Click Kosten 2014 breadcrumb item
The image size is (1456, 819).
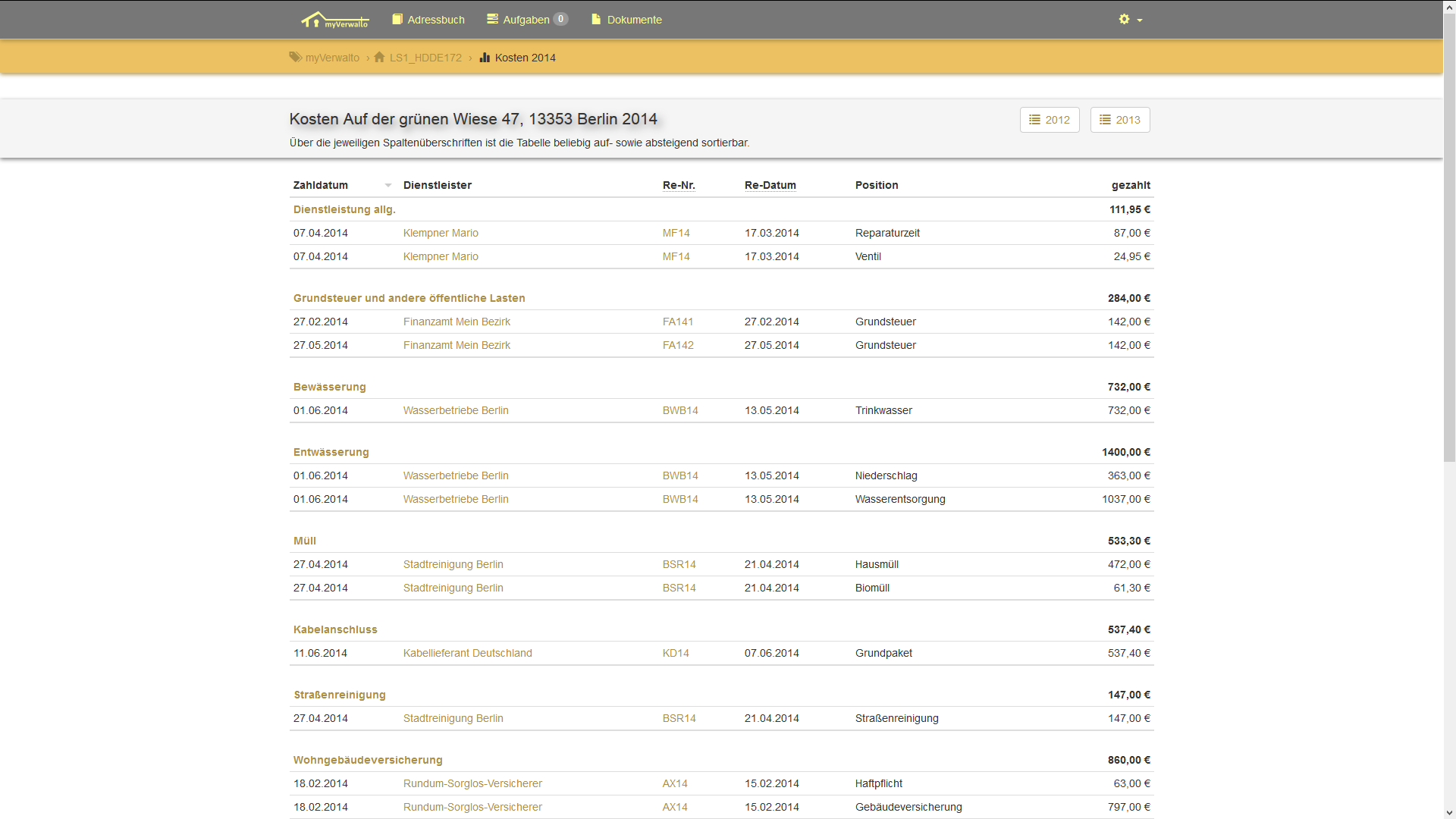click(x=518, y=58)
